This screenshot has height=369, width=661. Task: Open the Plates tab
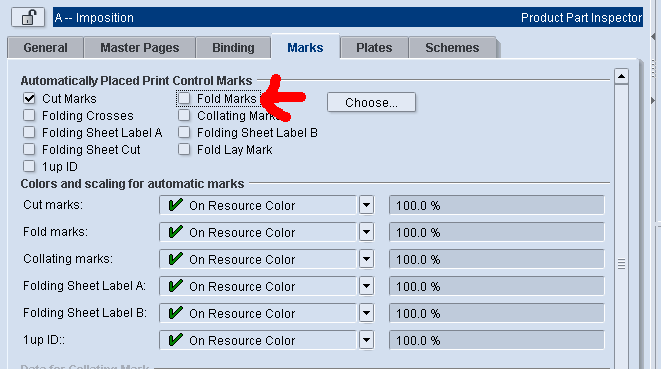pos(374,48)
